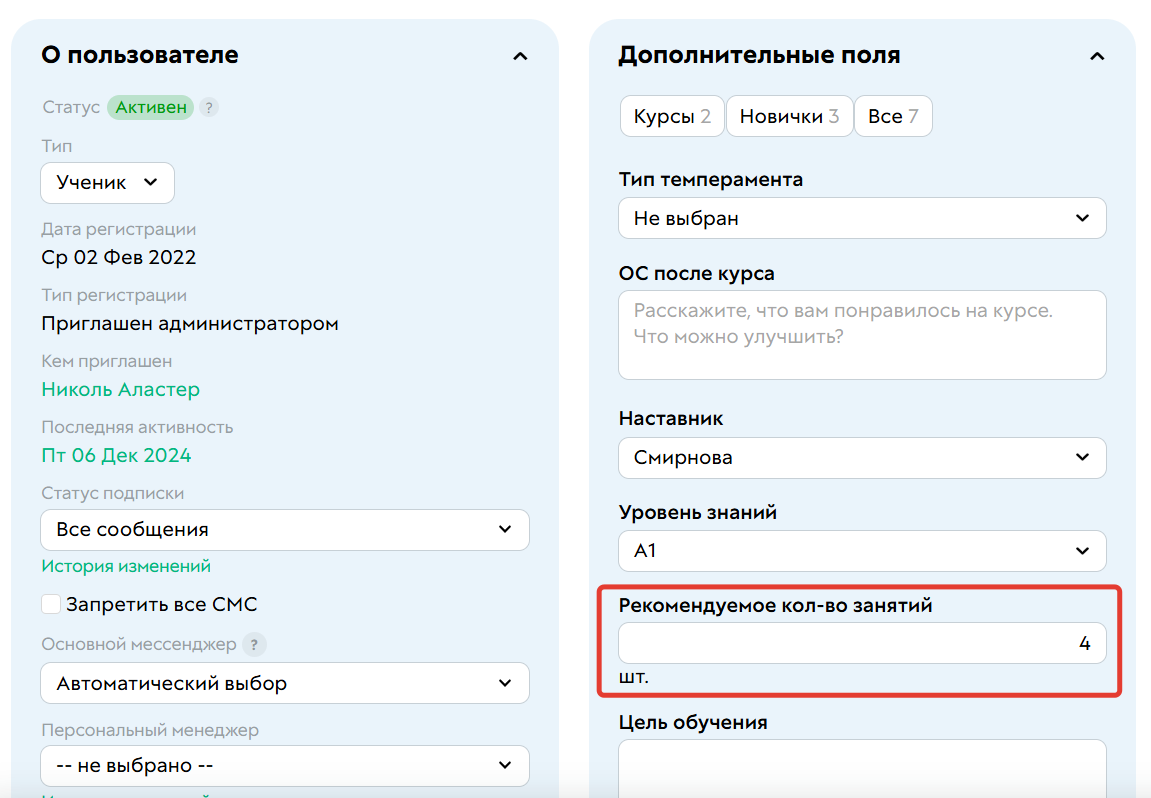Switch to the Курсы filter tab

pos(672,115)
